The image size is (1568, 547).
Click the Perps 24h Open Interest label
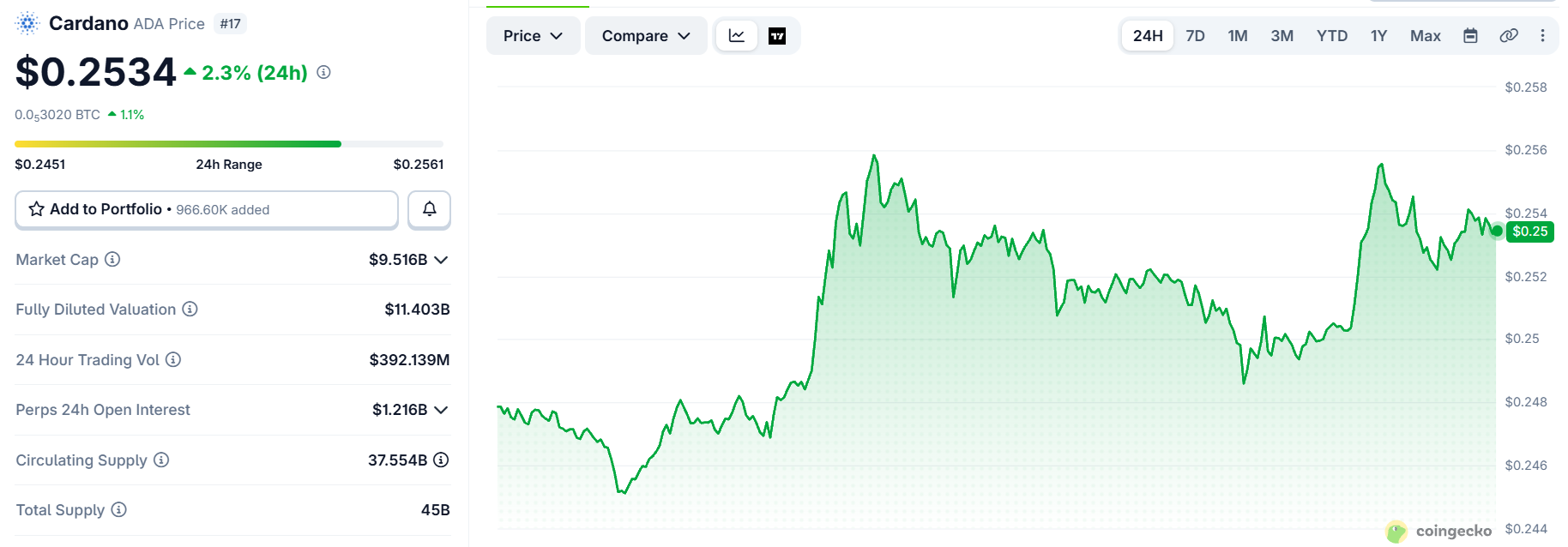point(103,410)
